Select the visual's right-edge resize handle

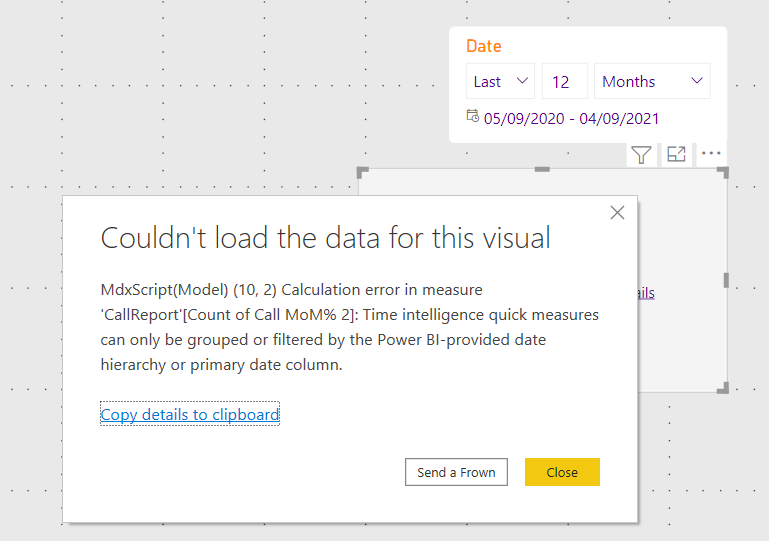(x=726, y=280)
